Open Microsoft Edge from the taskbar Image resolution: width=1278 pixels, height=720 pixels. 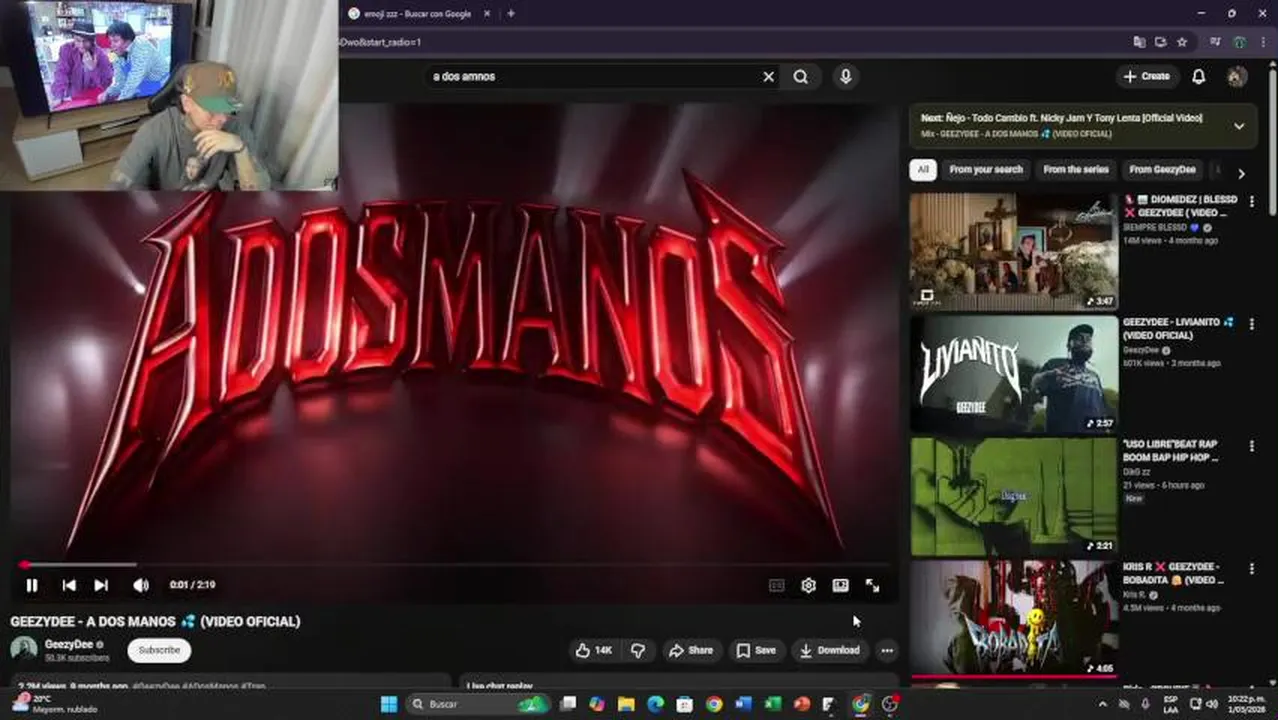click(x=656, y=704)
